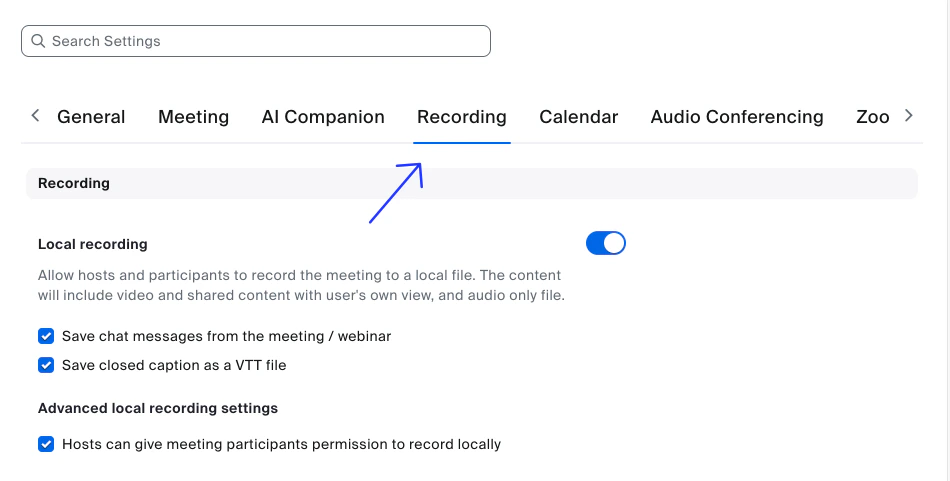Click the magnifier icon in Search Settings

38,41
